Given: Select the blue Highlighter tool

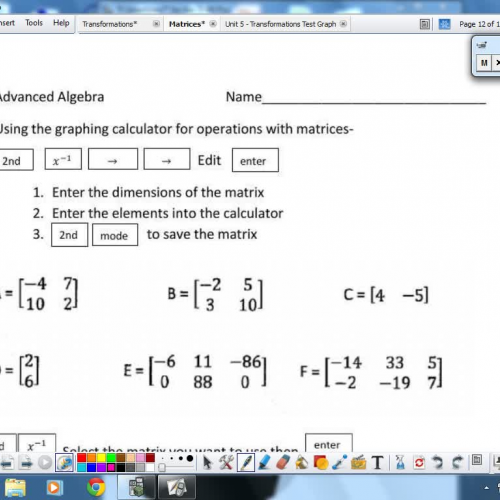Looking at the screenshot, I should tap(264, 463).
